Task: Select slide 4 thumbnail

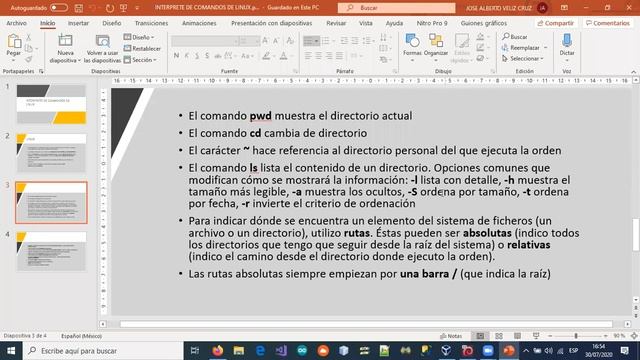Action: coord(51,251)
